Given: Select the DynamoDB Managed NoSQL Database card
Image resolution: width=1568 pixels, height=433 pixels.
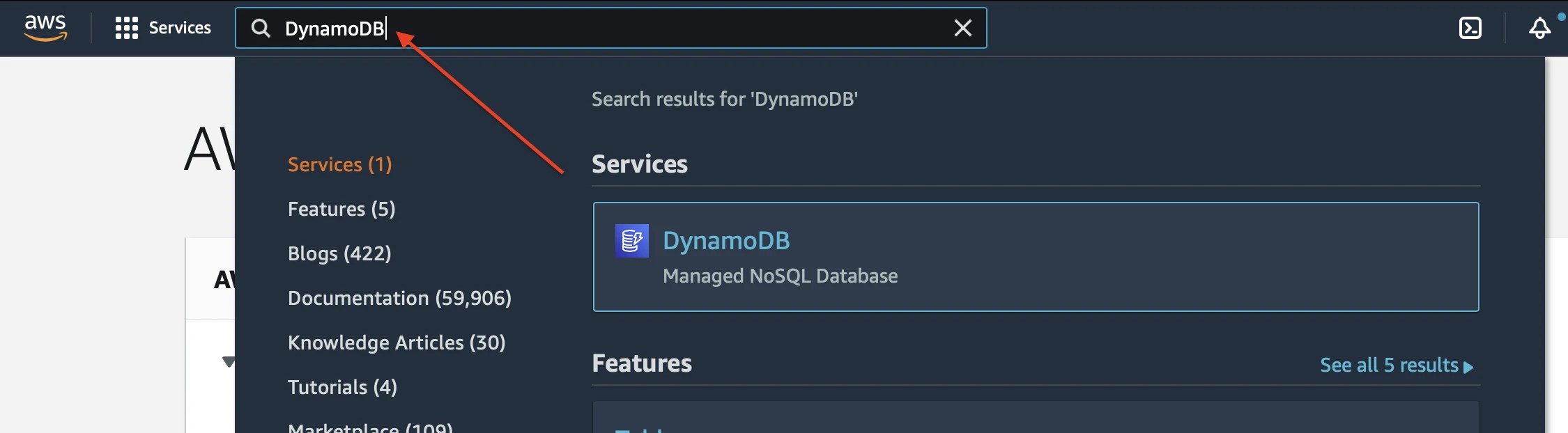Looking at the screenshot, I should pos(1036,258).
